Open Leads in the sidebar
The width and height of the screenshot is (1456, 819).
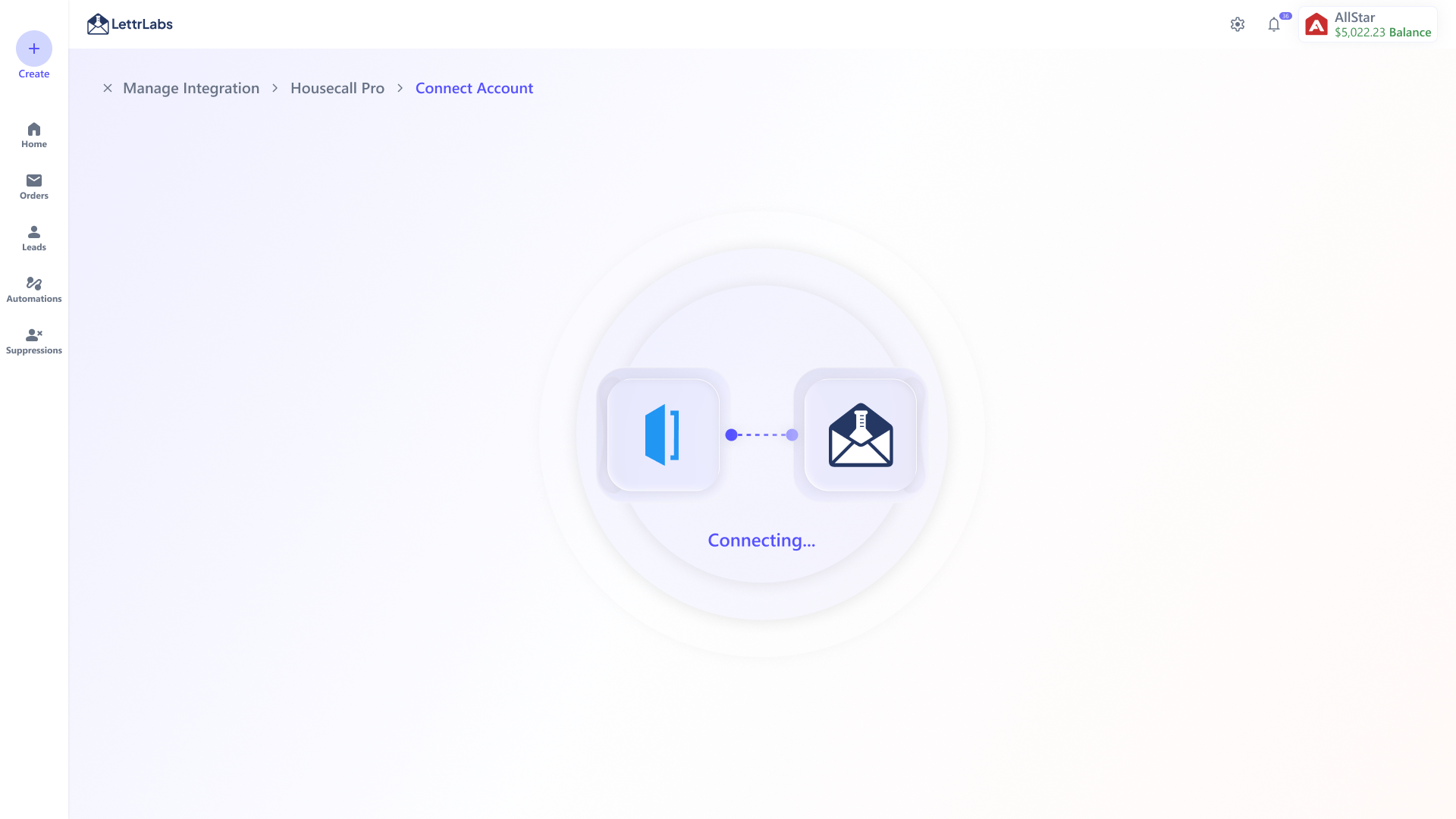(34, 238)
